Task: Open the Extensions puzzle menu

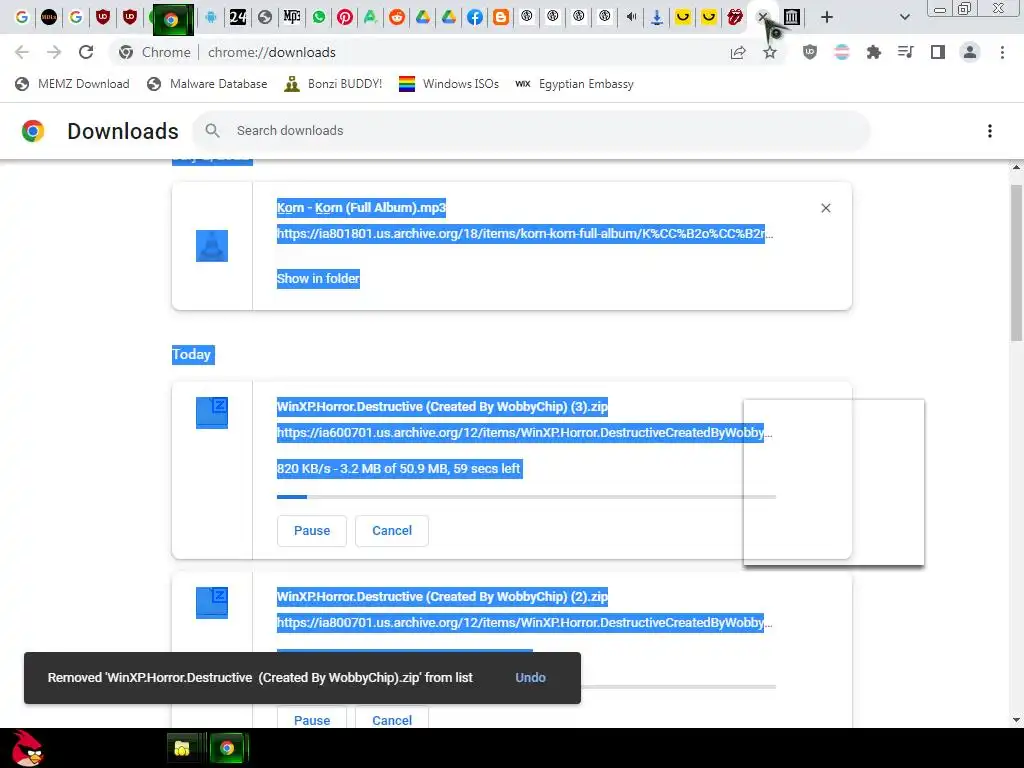Action: [874, 52]
